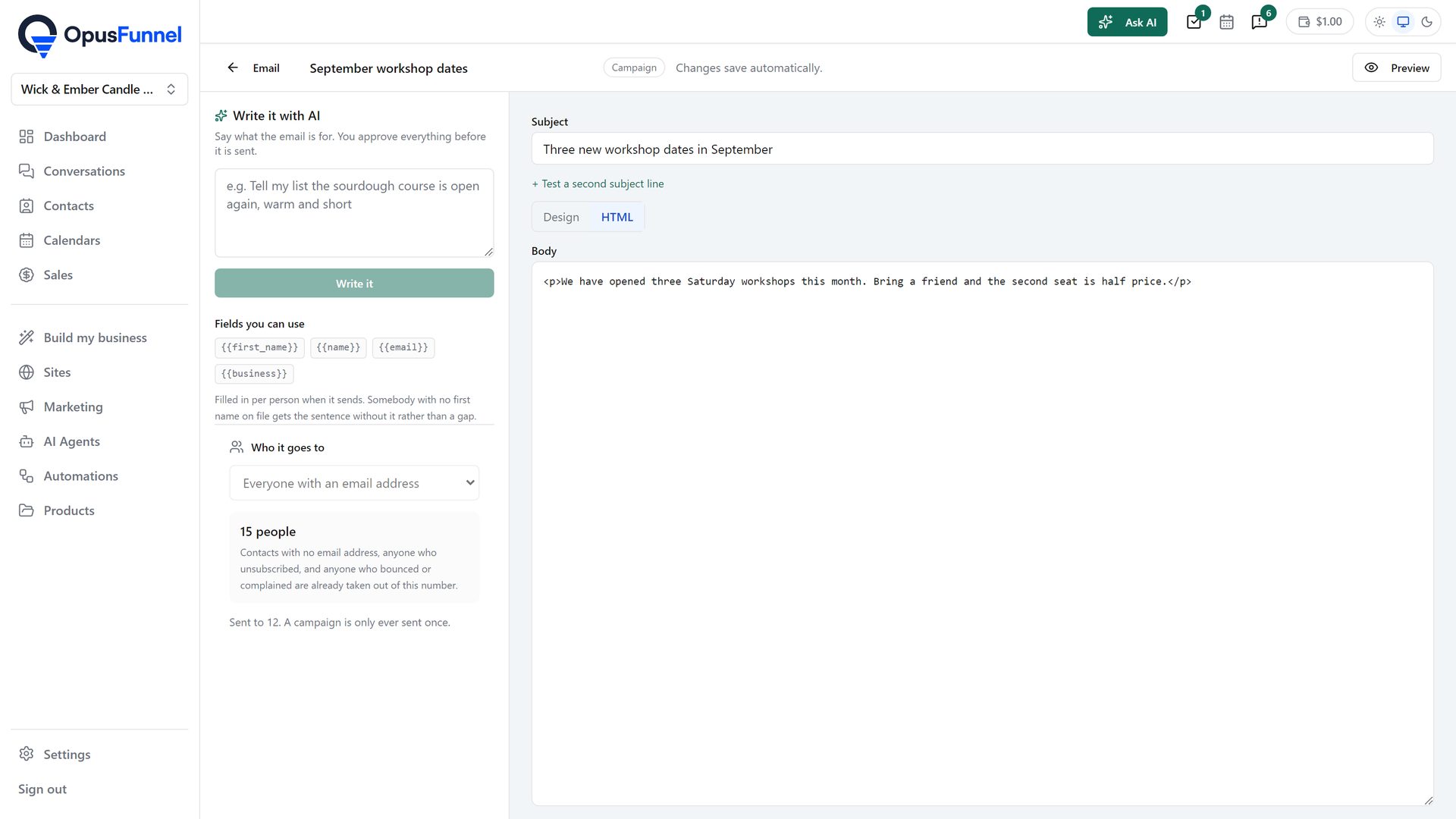Open Build my business in sidebar
1456x819 pixels.
coord(99,337)
